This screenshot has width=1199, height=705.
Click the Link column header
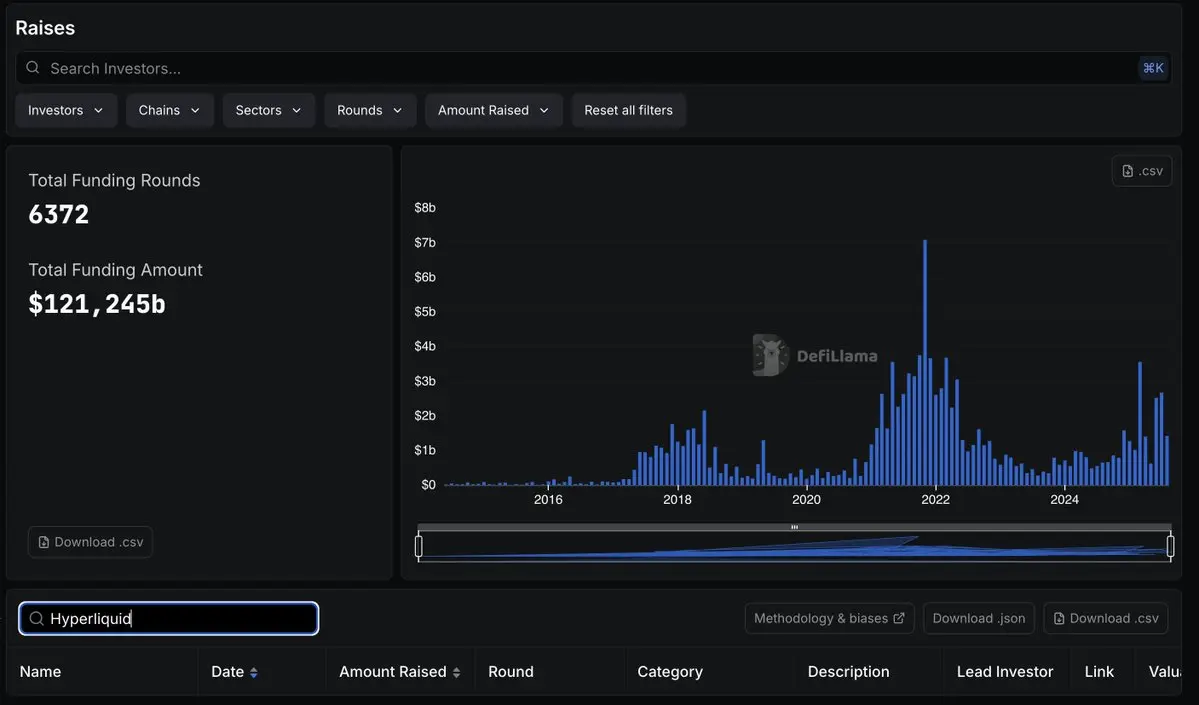1099,671
